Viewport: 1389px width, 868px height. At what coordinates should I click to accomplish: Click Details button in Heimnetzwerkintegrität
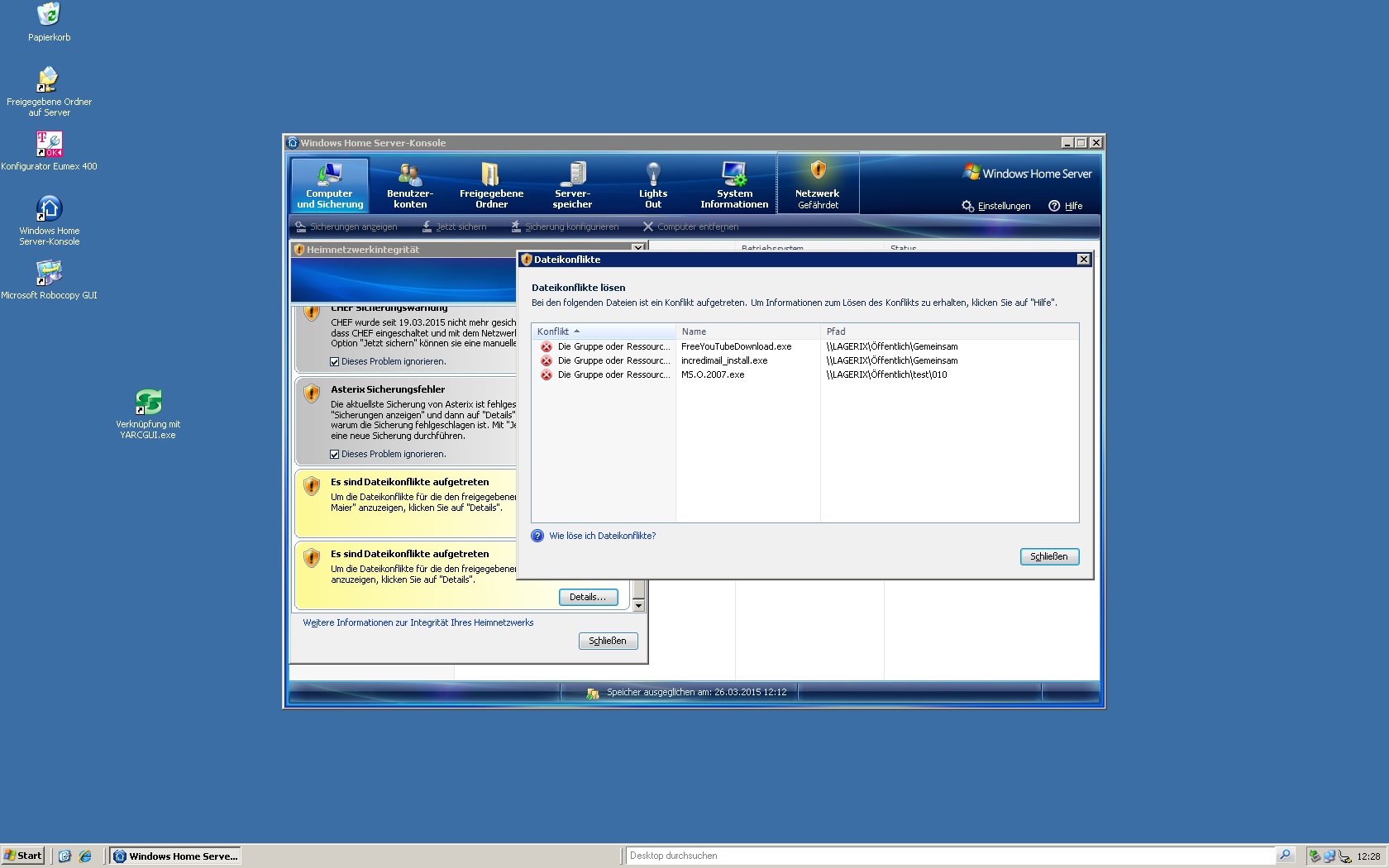pyautogui.click(x=588, y=597)
